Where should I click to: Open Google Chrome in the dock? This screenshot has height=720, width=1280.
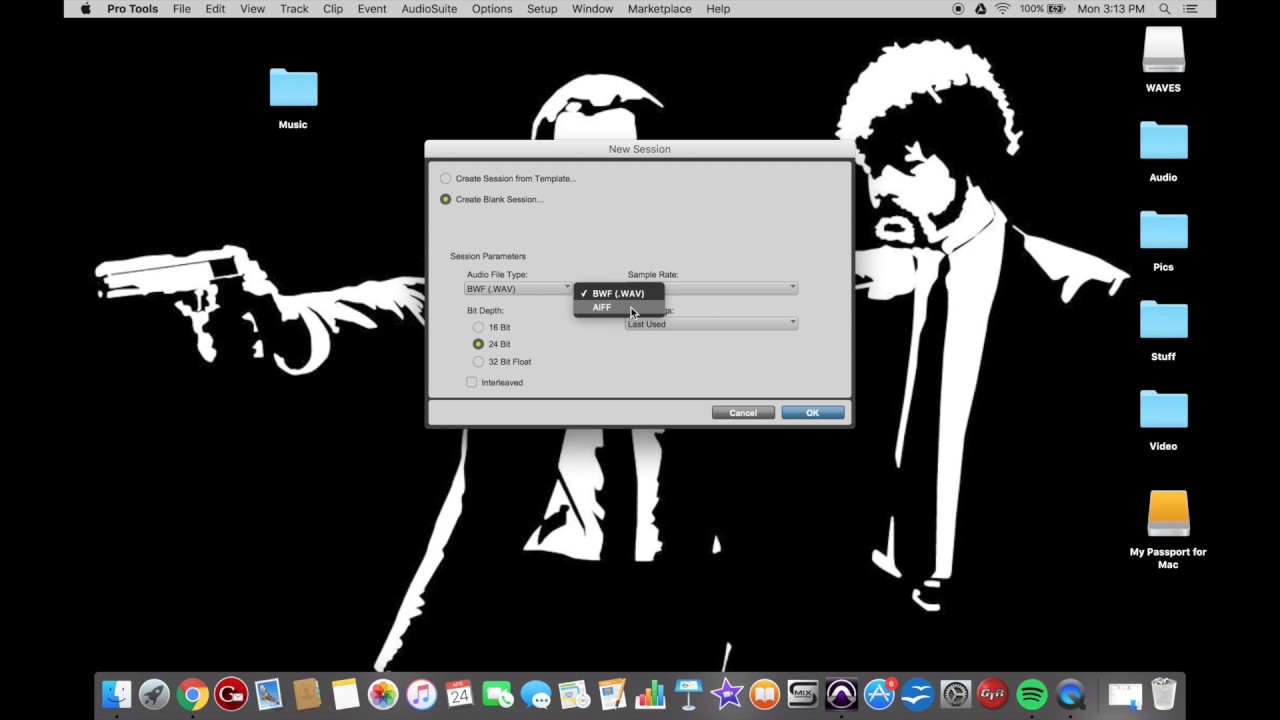tap(192, 694)
